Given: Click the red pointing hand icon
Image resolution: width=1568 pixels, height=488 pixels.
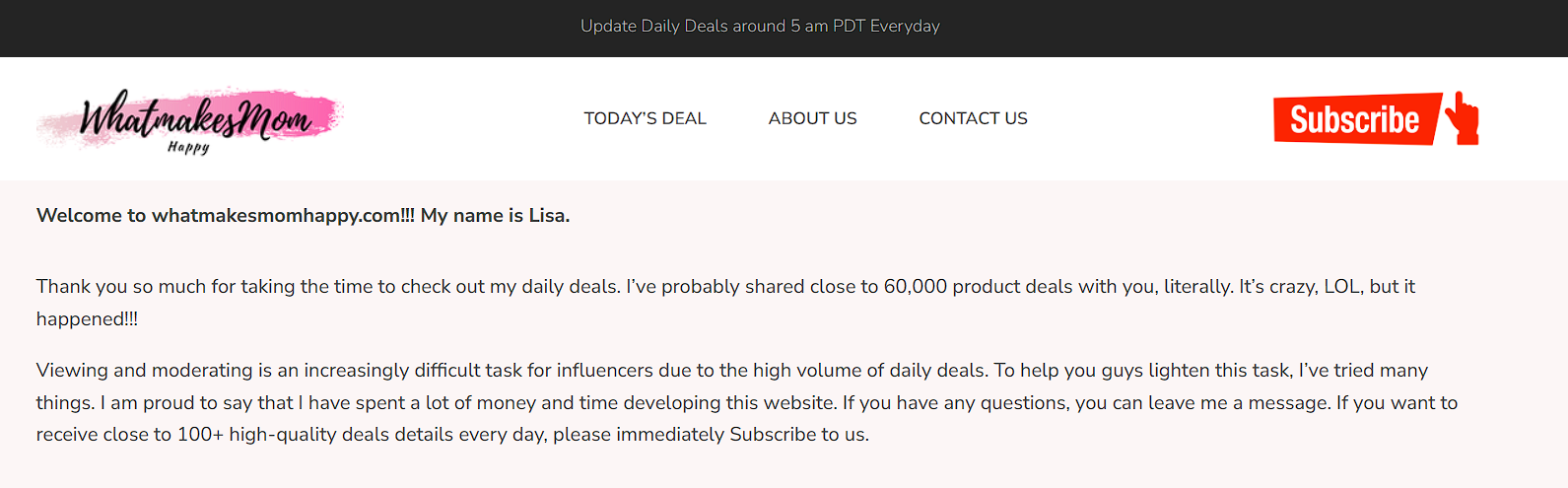Looking at the screenshot, I should click(x=1464, y=118).
